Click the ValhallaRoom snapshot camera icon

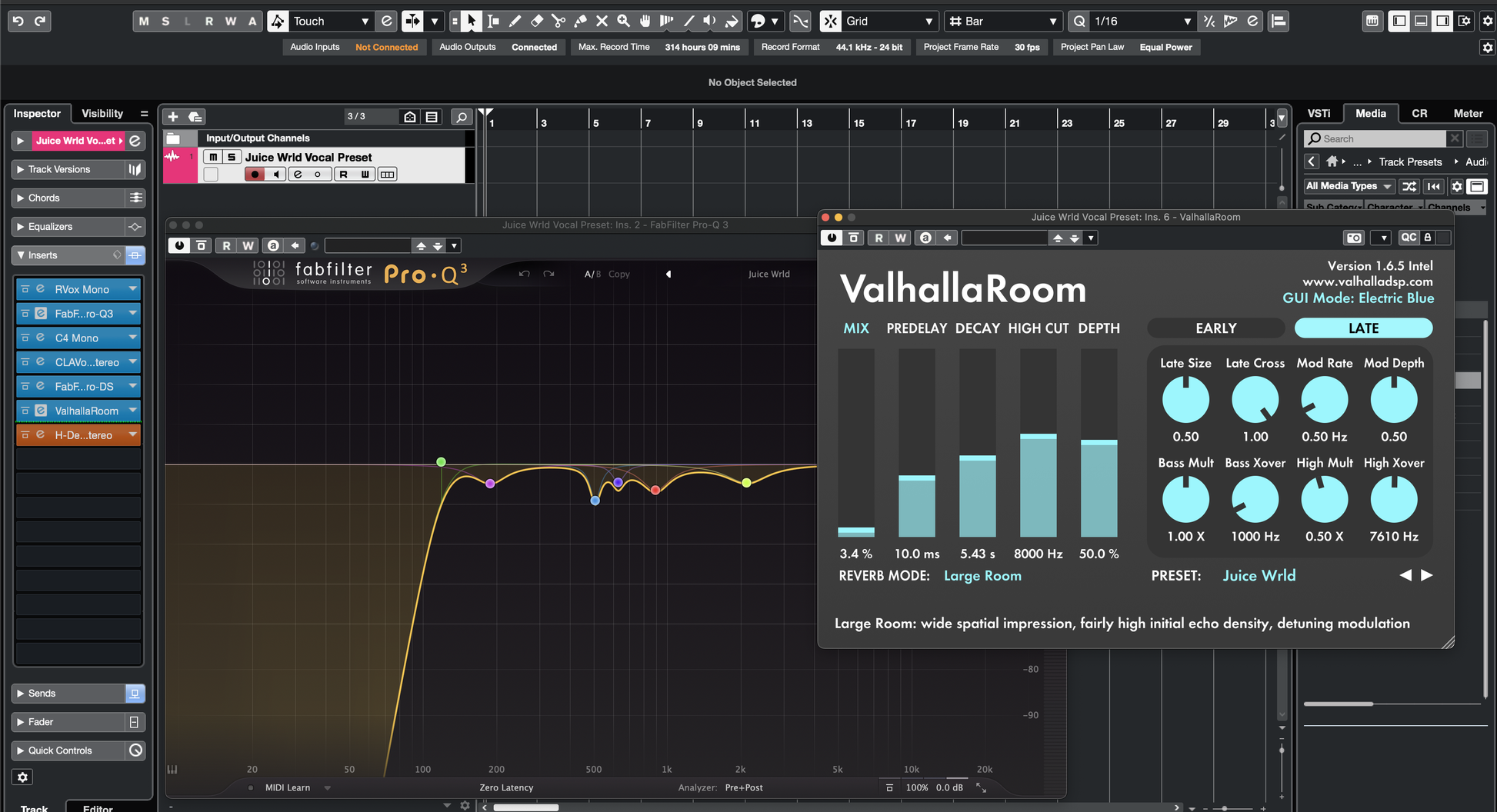click(1354, 238)
